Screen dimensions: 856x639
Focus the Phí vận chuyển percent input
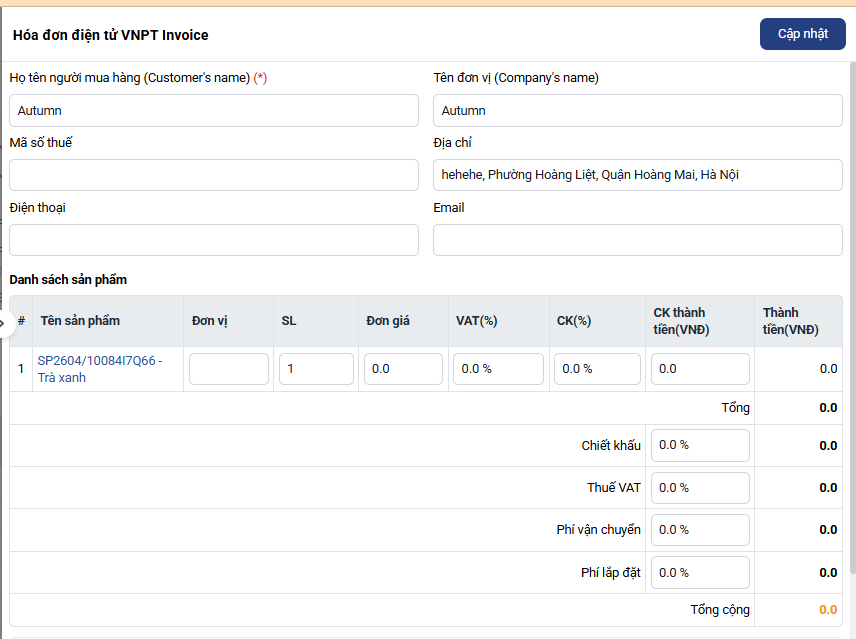click(x=700, y=530)
